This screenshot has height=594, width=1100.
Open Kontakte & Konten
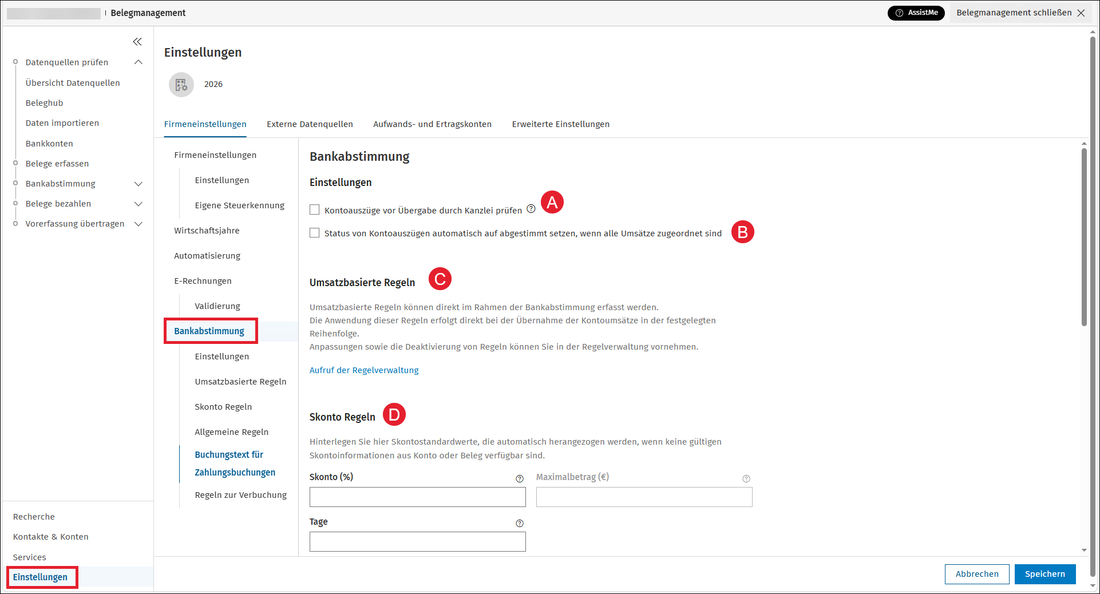click(x=51, y=537)
